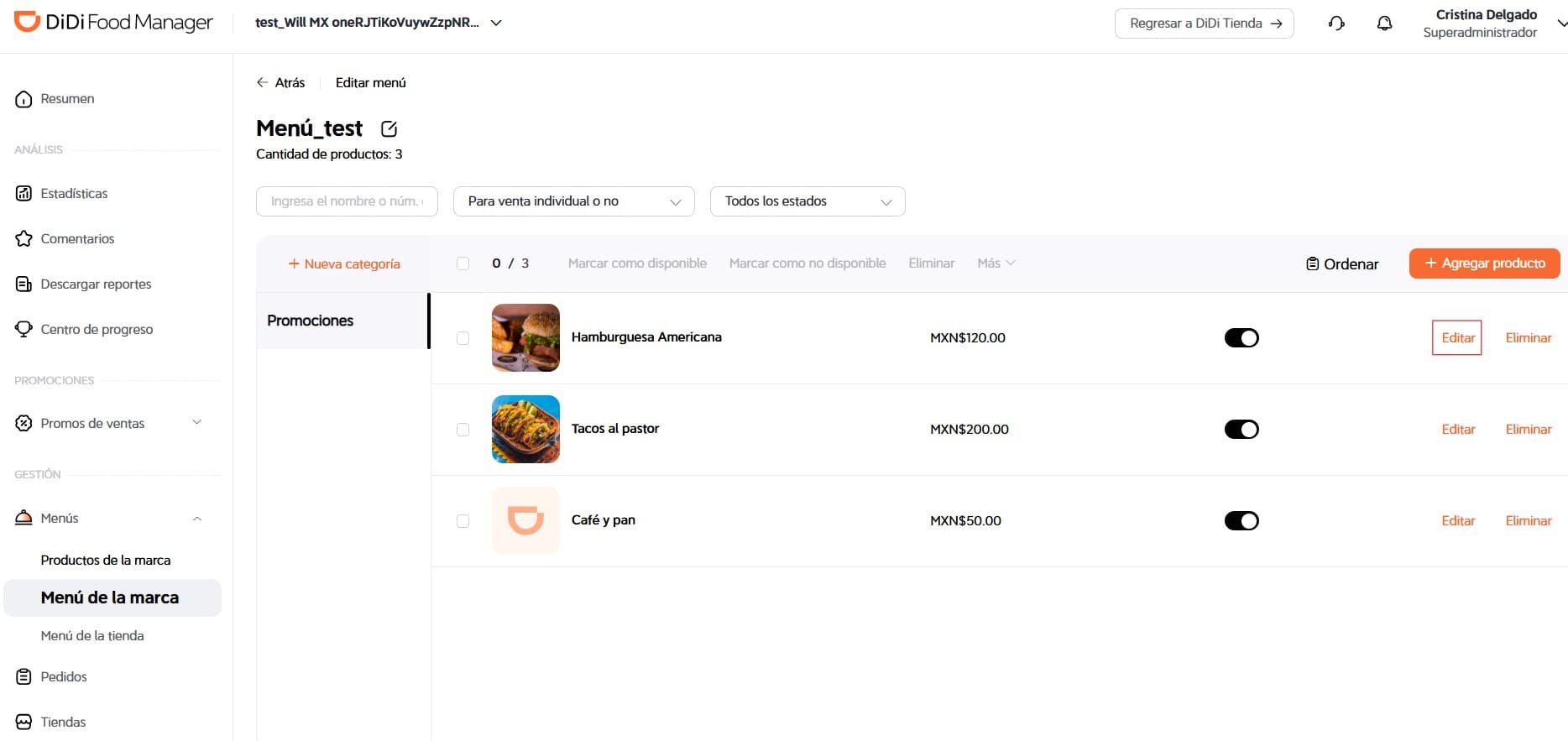Expand the Para venta individual o no dropdown
Image resolution: width=1568 pixels, height=741 pixels.
pos(574,201)
